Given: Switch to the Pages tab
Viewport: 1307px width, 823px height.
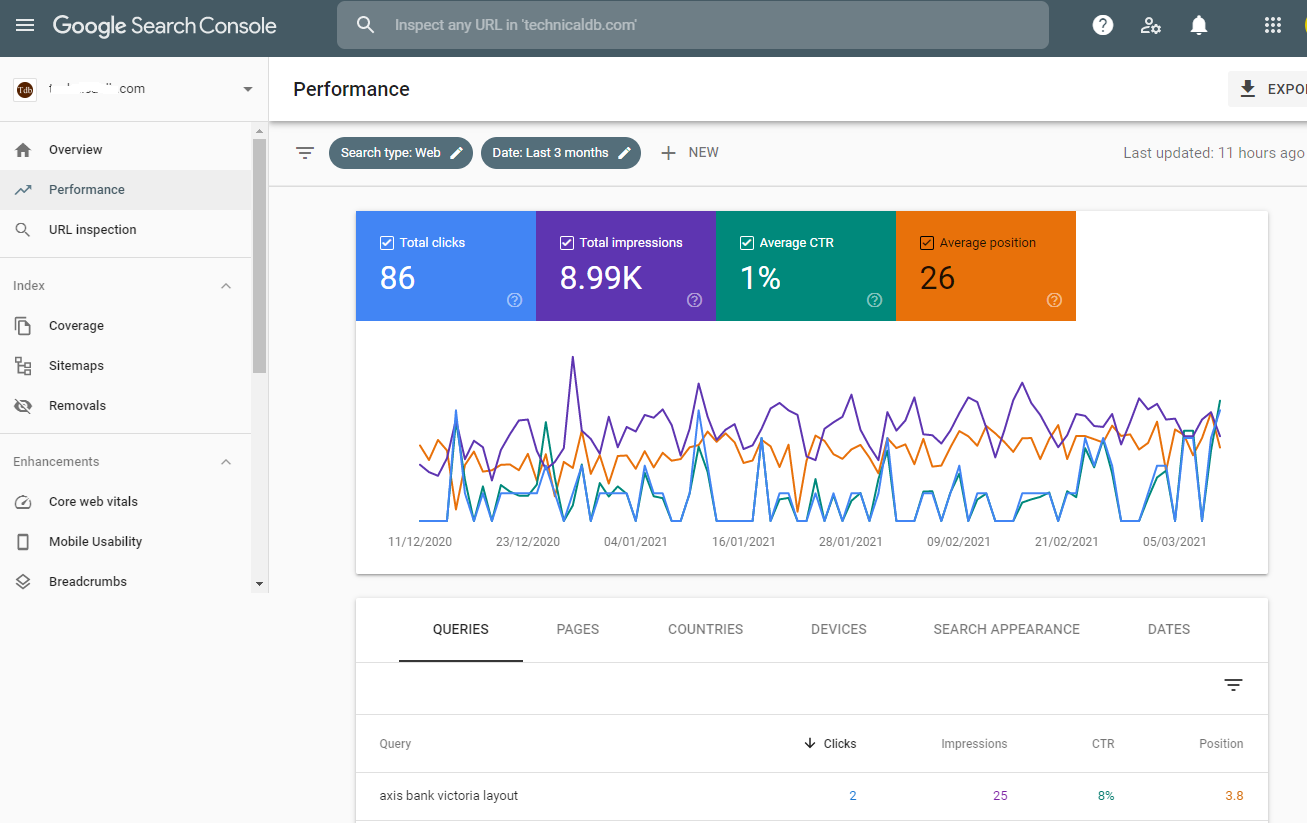Looking at the screenshot, I should click(x=578, y=629).
